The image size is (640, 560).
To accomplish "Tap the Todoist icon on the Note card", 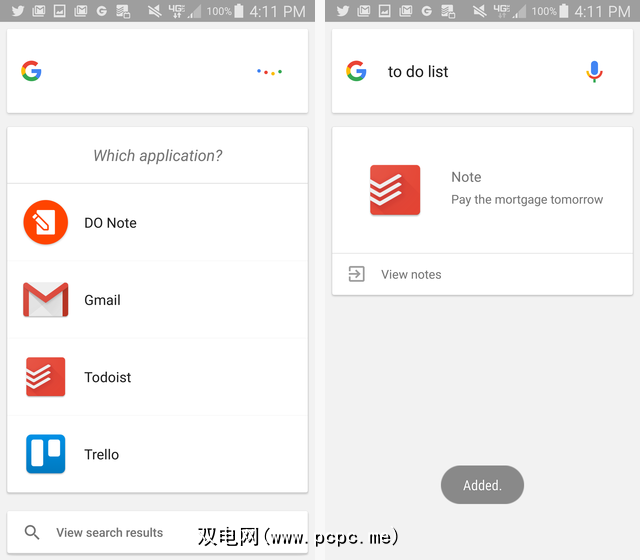I will click(395, 190).
